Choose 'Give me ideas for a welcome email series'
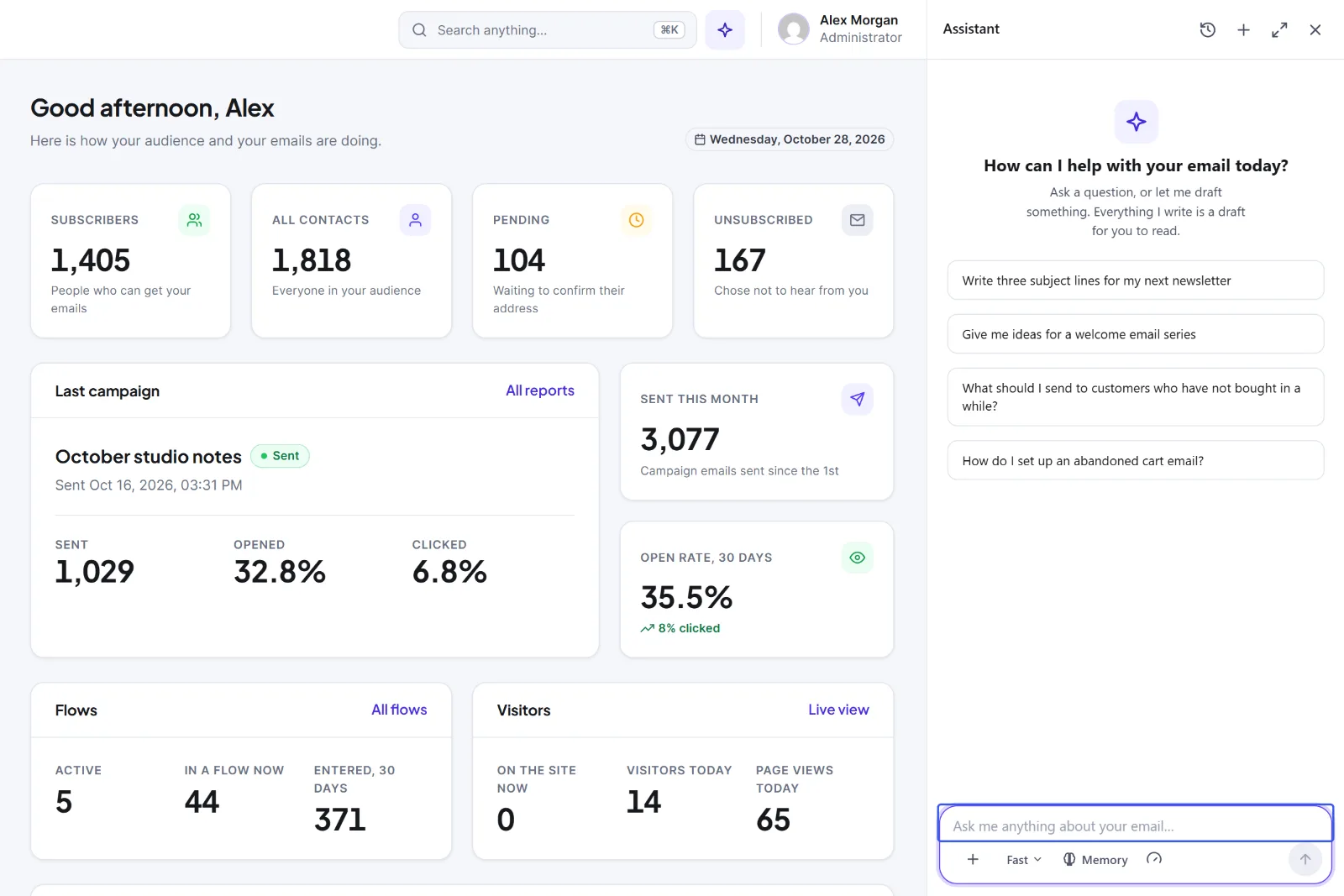This screenshot has height=896, width=1344. pyautogui.click(x=1136, y=334)
